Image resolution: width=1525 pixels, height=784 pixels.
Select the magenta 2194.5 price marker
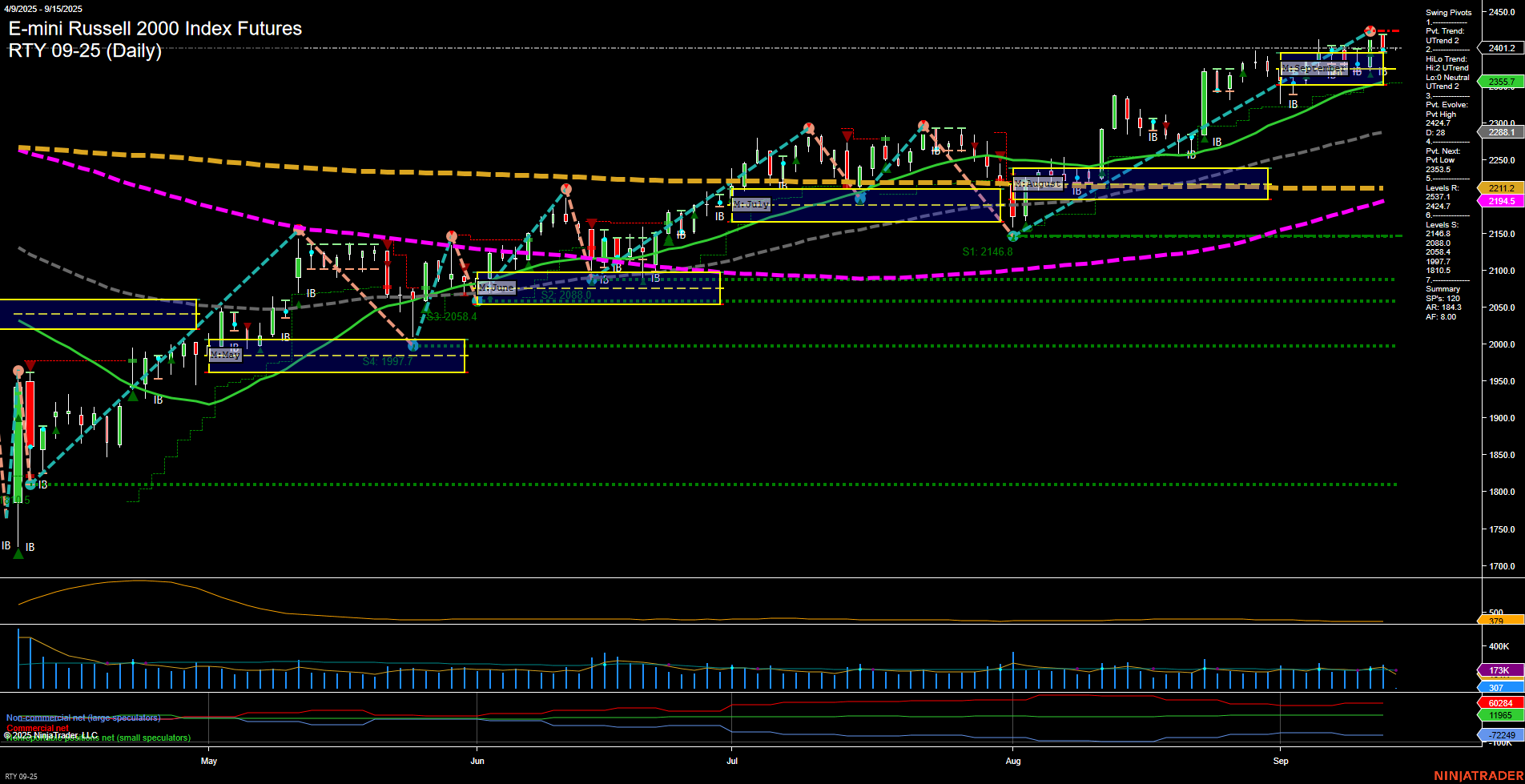pyautogui.click(x=1501, y=201)
